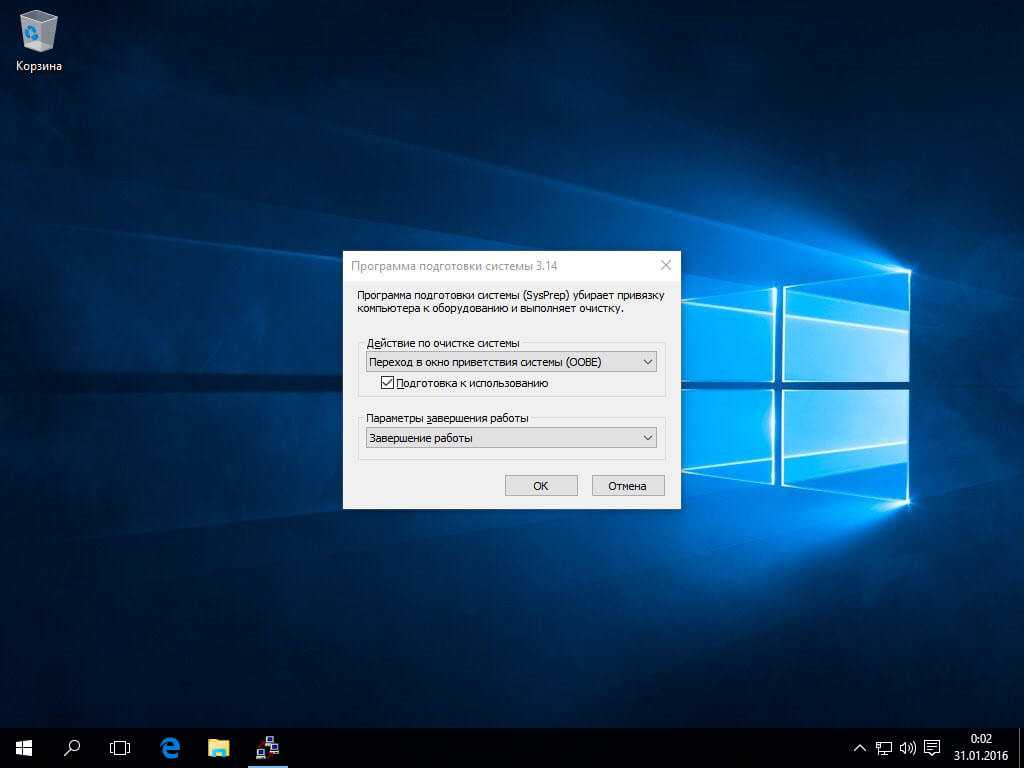1024x768 pixels.
Task: Select the dialog title Программа подготовки системы 3.14
Action: pos(454,266)
